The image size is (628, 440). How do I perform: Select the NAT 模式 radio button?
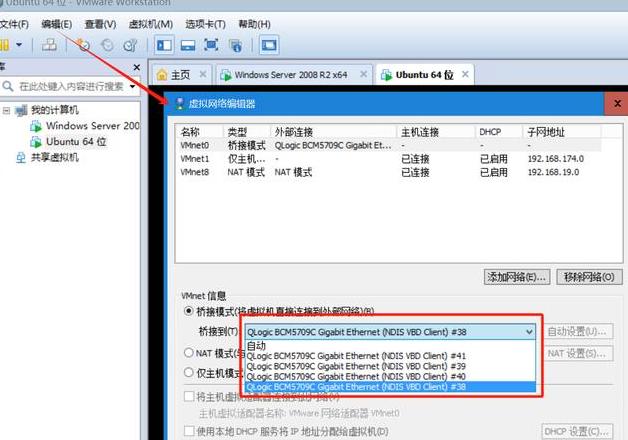pos(189,353)
